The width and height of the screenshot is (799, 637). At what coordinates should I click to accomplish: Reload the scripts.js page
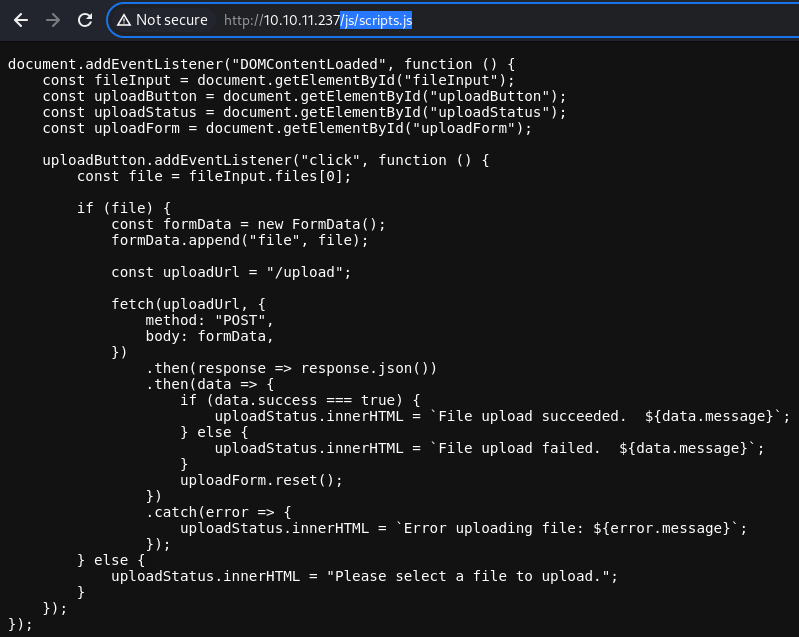[85, 20]
